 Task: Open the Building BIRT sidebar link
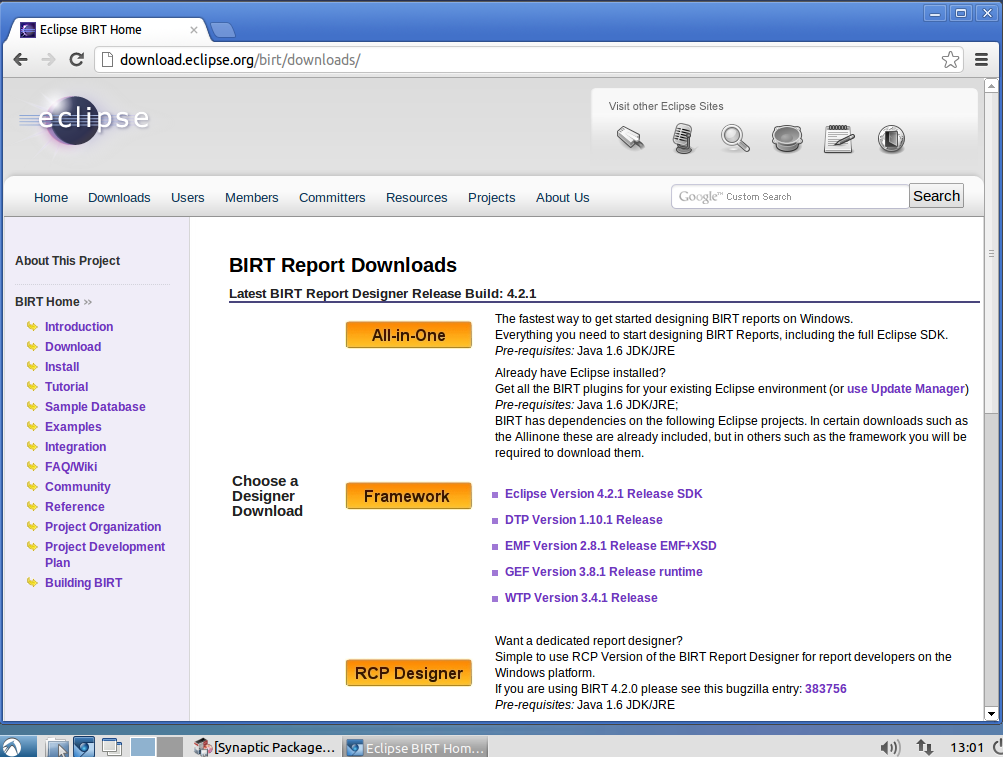coord(83,582)
